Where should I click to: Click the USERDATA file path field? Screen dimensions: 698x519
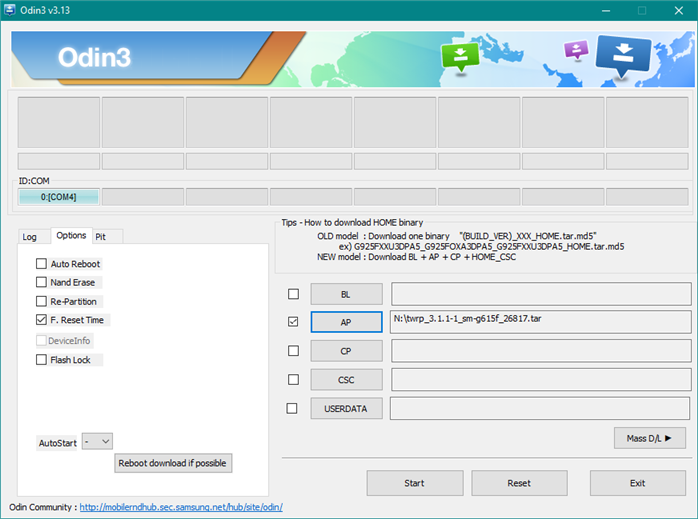[540, 409]
